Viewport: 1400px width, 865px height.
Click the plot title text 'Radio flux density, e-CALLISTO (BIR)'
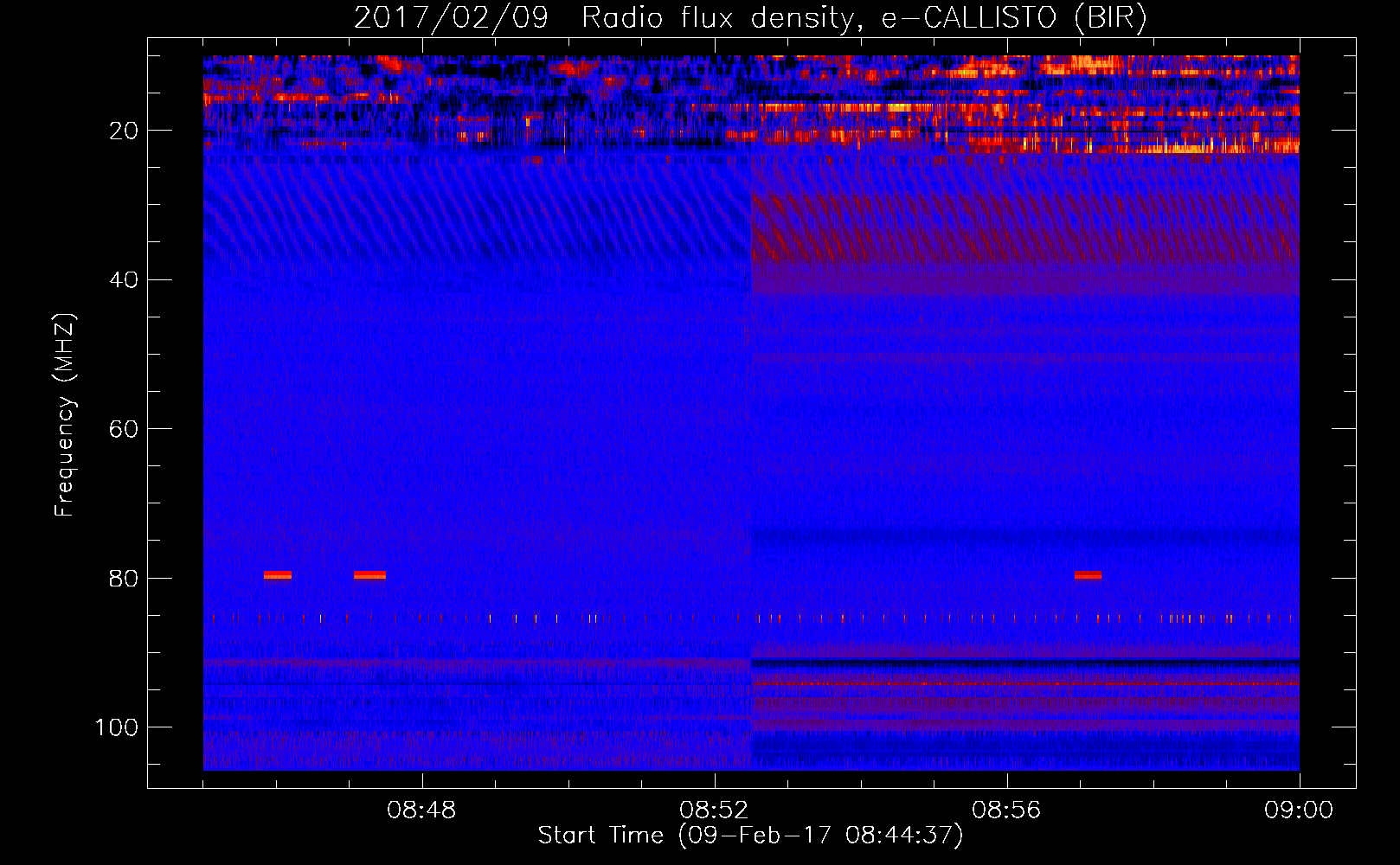(864, 18)
